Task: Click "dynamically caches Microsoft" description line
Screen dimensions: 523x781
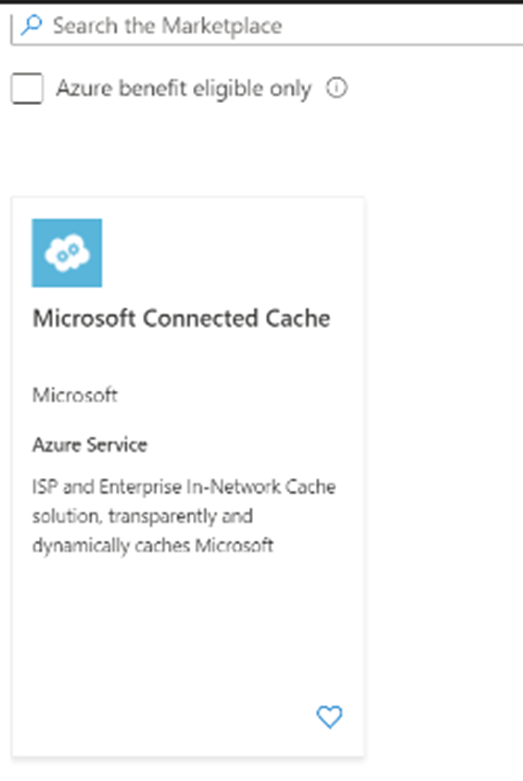Action: (x=153, y=545)
